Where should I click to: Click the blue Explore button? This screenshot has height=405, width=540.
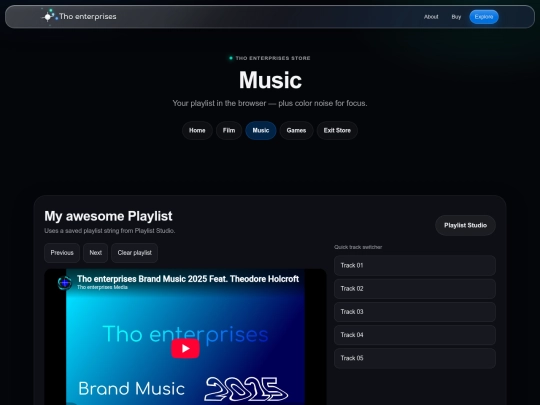[x=484, y=17]
